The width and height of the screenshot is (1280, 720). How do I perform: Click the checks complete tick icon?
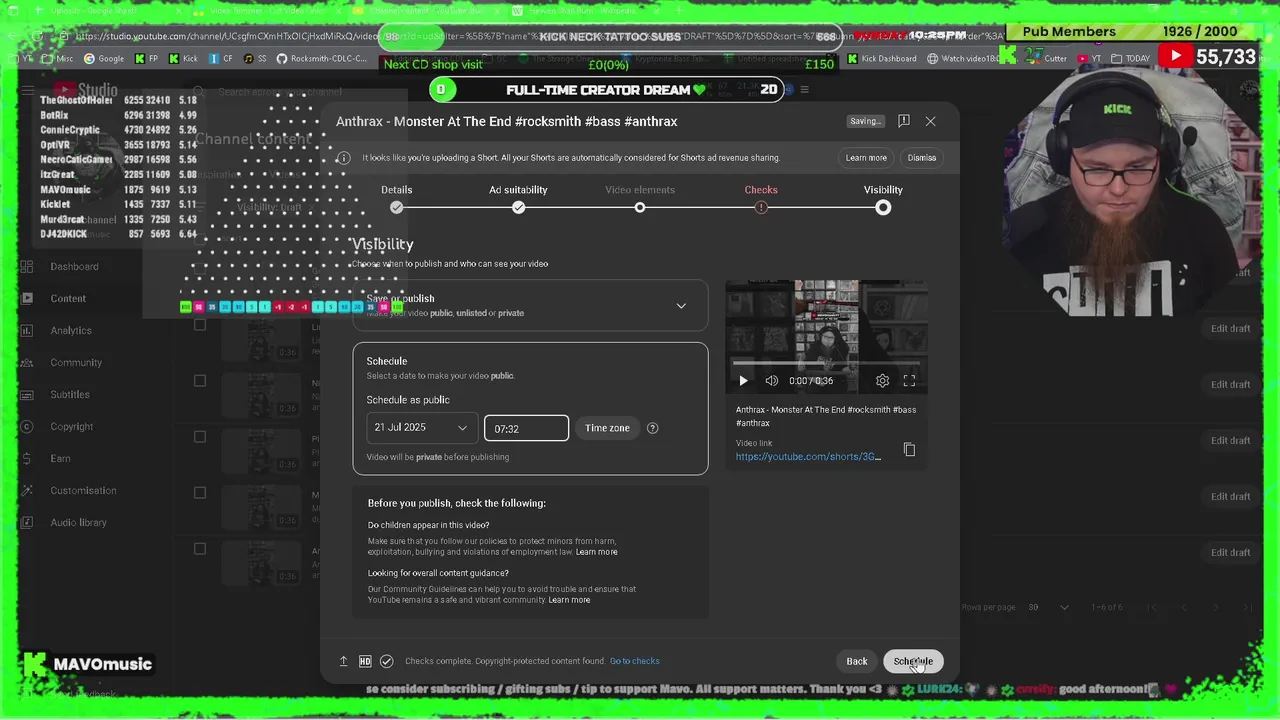click(x=387, y=661)
